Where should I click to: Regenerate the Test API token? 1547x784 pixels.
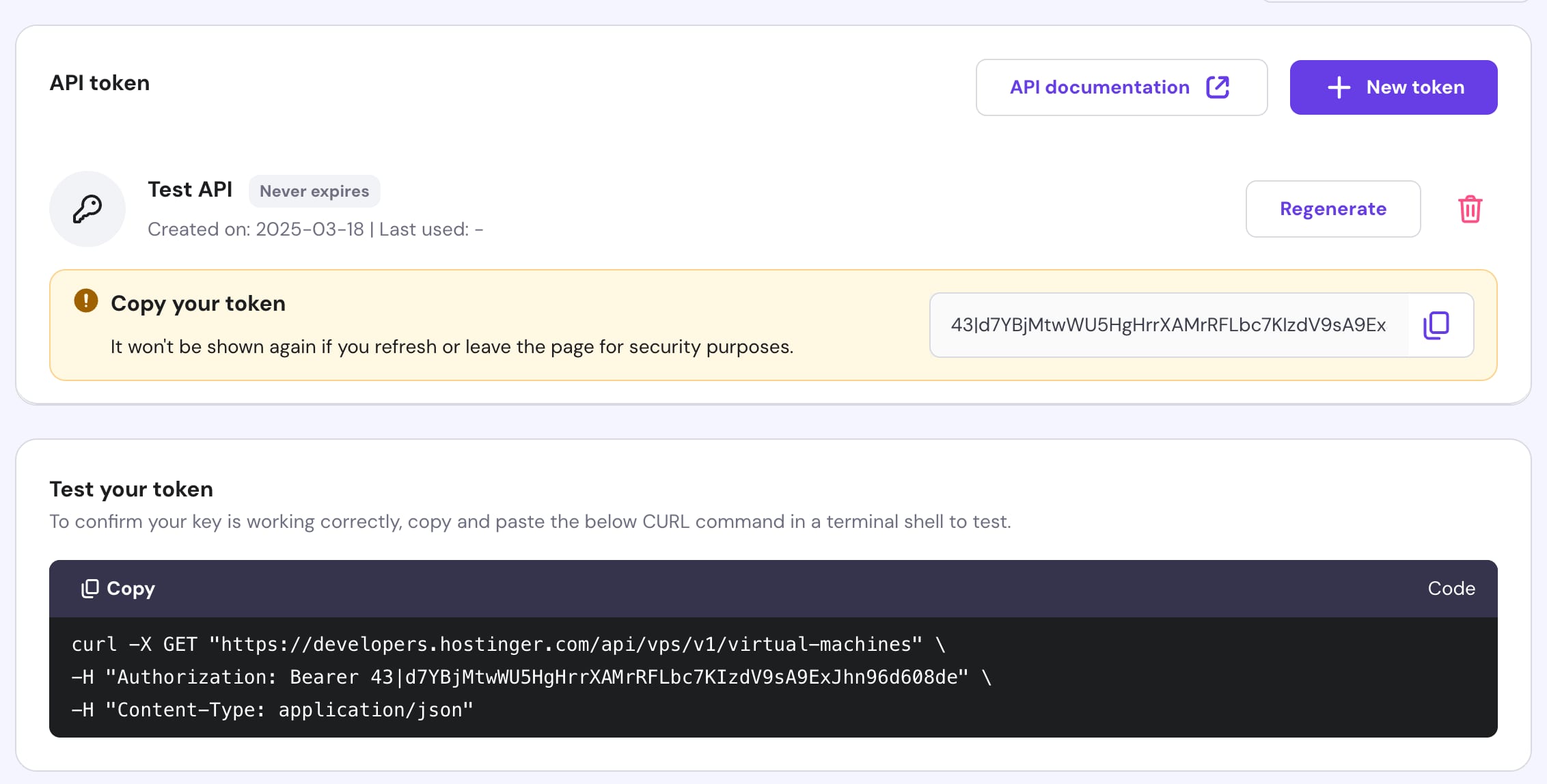pos(1332,209)
